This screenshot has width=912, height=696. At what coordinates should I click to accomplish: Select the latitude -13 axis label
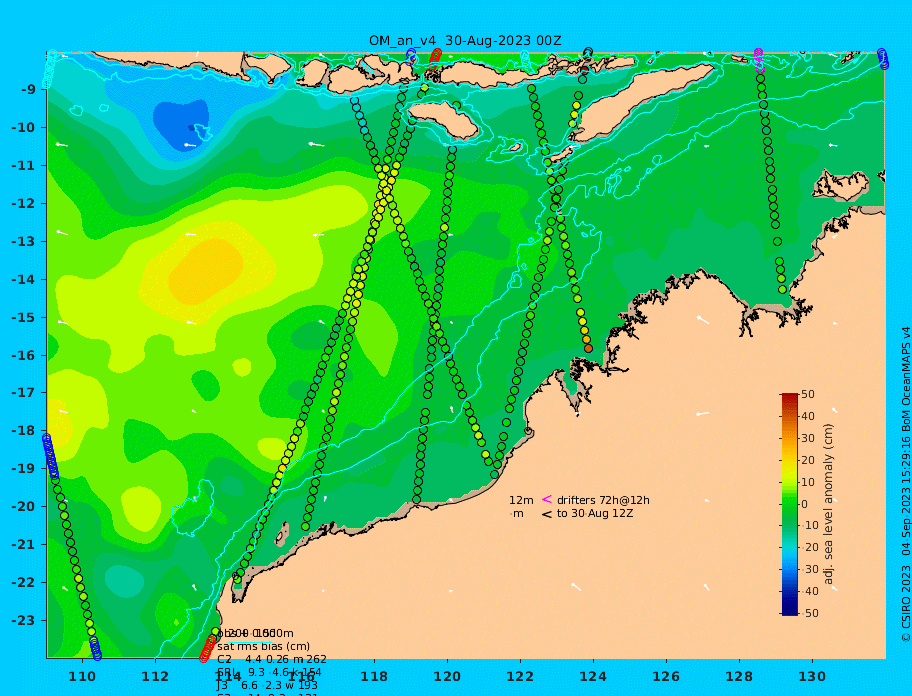(x=23, y=241)
